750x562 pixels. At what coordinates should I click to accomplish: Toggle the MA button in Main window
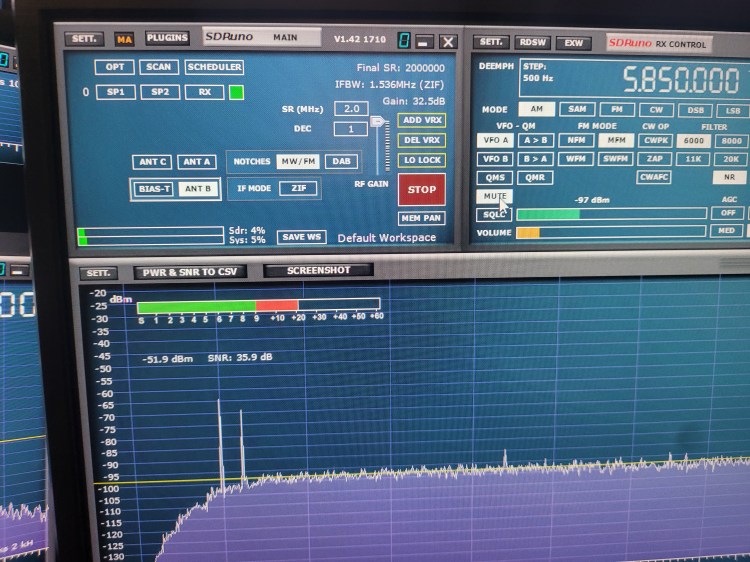(124, 39)
